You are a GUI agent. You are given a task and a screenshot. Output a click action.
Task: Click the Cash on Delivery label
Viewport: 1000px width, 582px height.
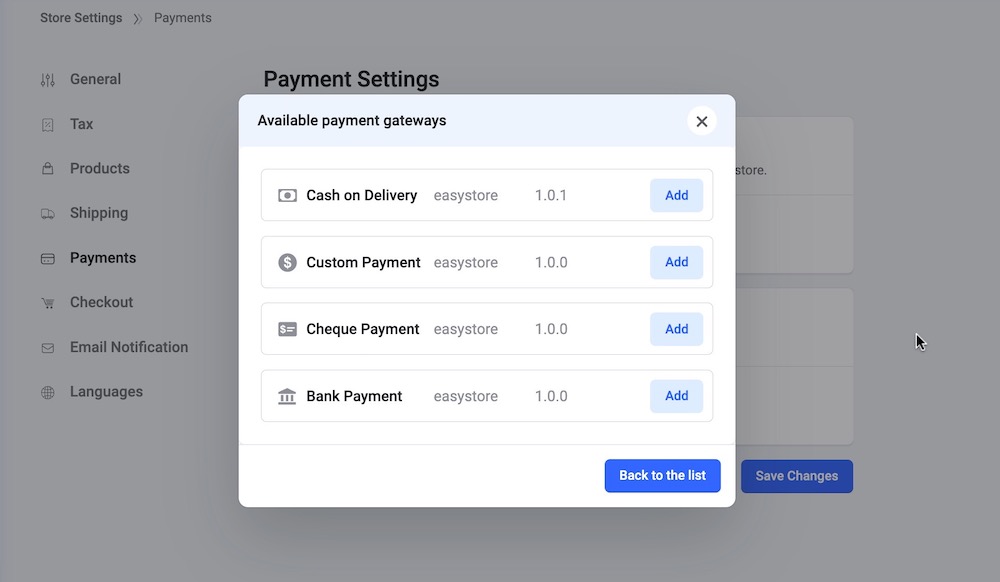coord(362,195)
